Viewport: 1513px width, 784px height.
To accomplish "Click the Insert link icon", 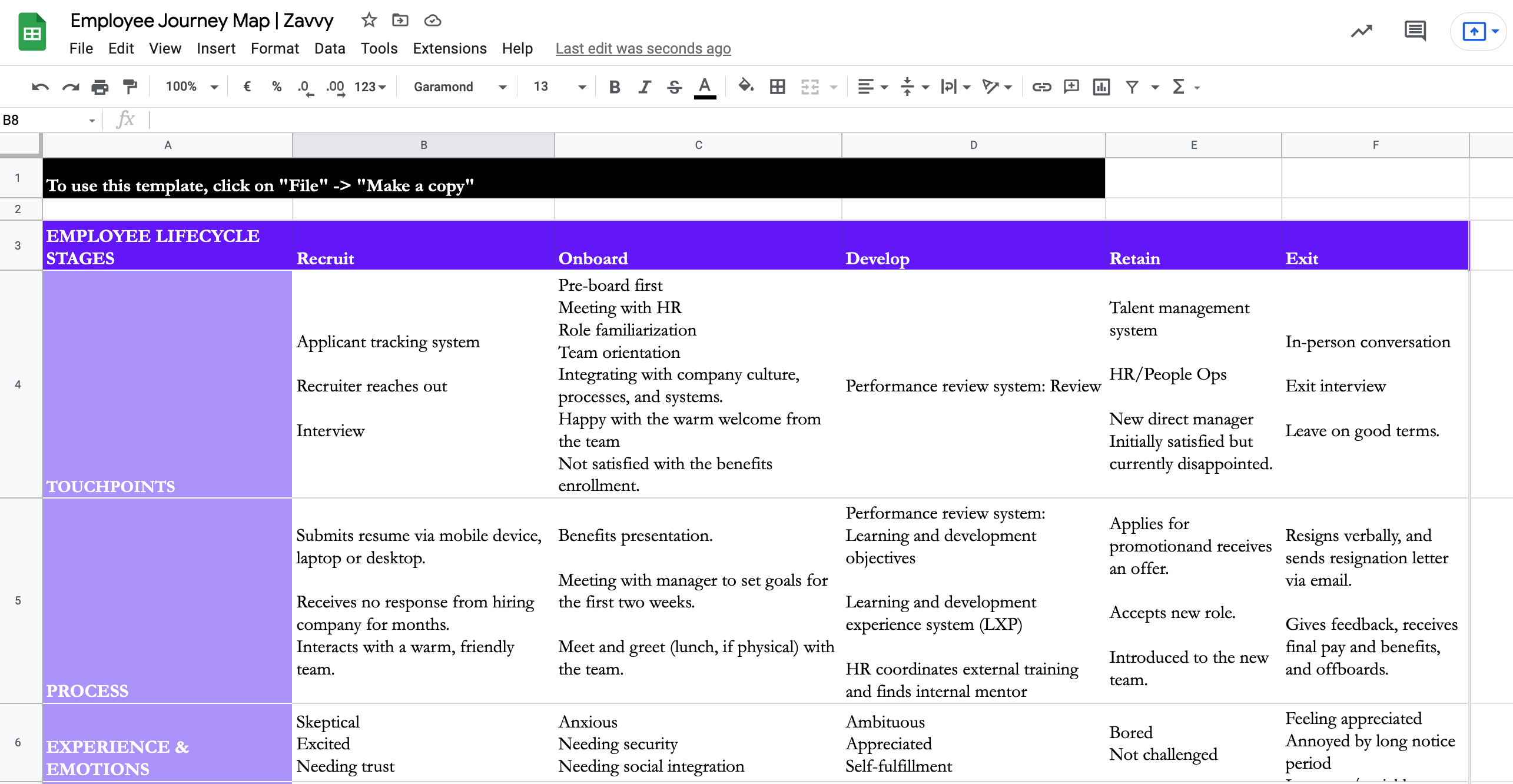I will [x=1041, y=87].
